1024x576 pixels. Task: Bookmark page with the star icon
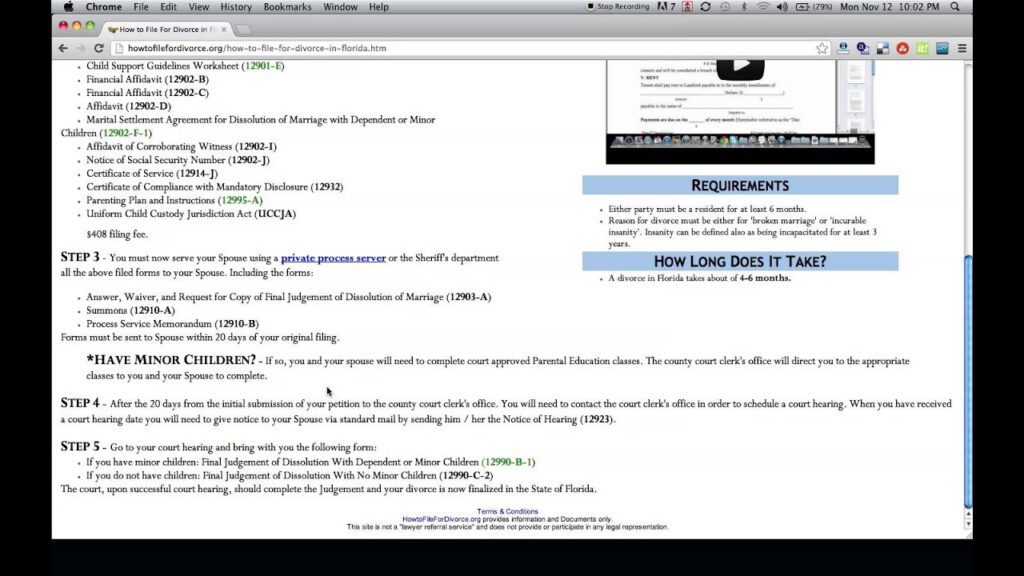point(822,48)
